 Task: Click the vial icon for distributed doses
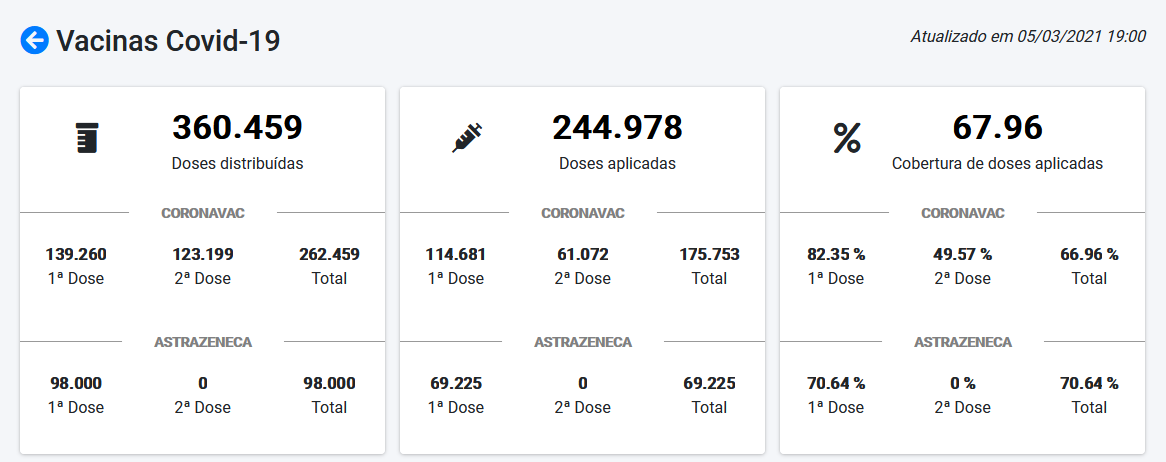pyautogui.click(x=88, y=138)
